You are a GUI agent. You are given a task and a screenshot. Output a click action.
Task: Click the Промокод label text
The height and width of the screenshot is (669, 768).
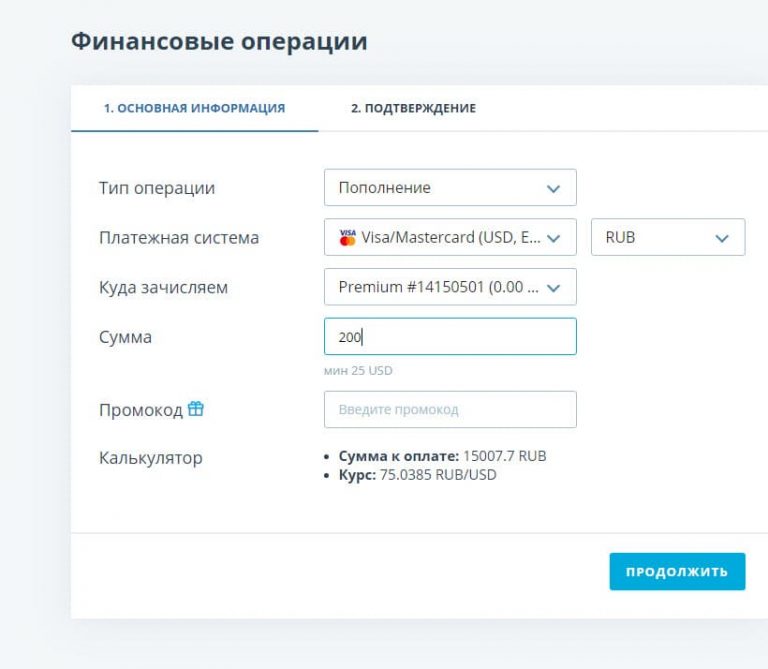click(x=141, y=410)
